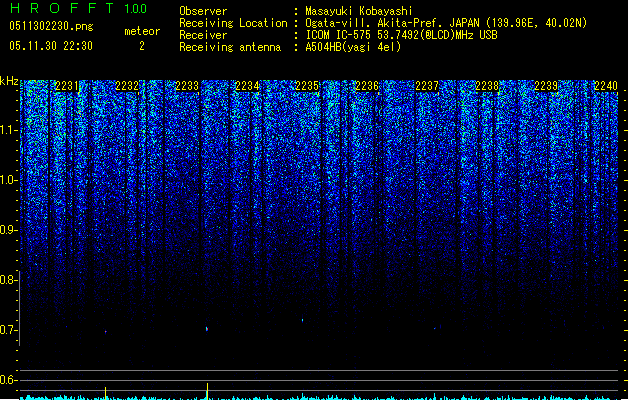Click the Receiver field label
Screen dimensions: 629x400
203,35
